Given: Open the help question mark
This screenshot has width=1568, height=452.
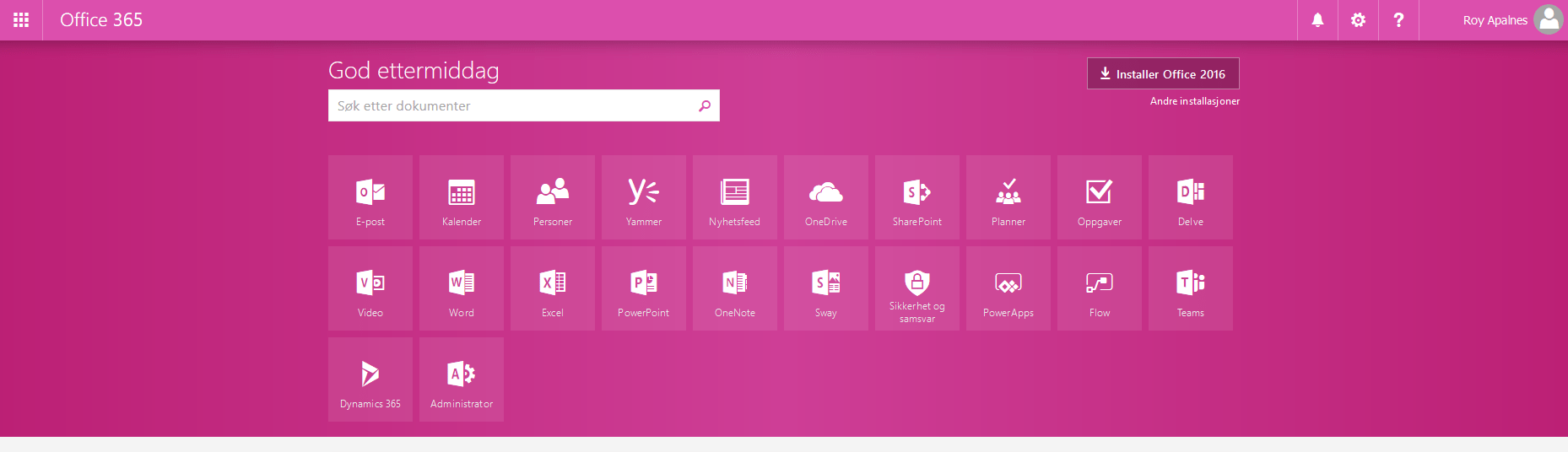Looking at the screenshot, I should click(x=1398, y=20).
